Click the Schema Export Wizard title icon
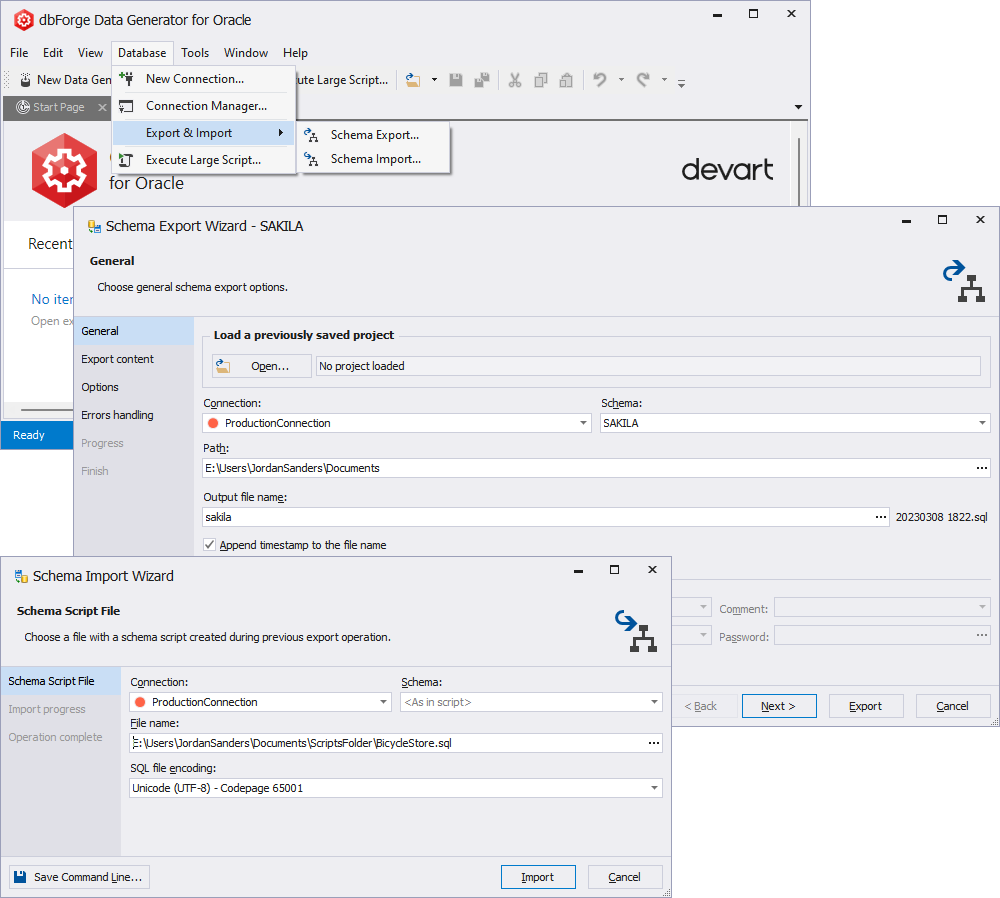The height and width of the screenshot is (898, 1000). pos(94,226)
